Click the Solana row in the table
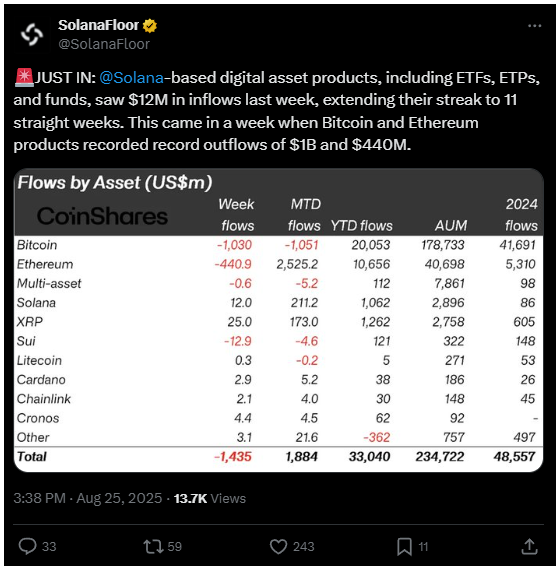This screenshot has width=560, height=570. click(279, 302)
